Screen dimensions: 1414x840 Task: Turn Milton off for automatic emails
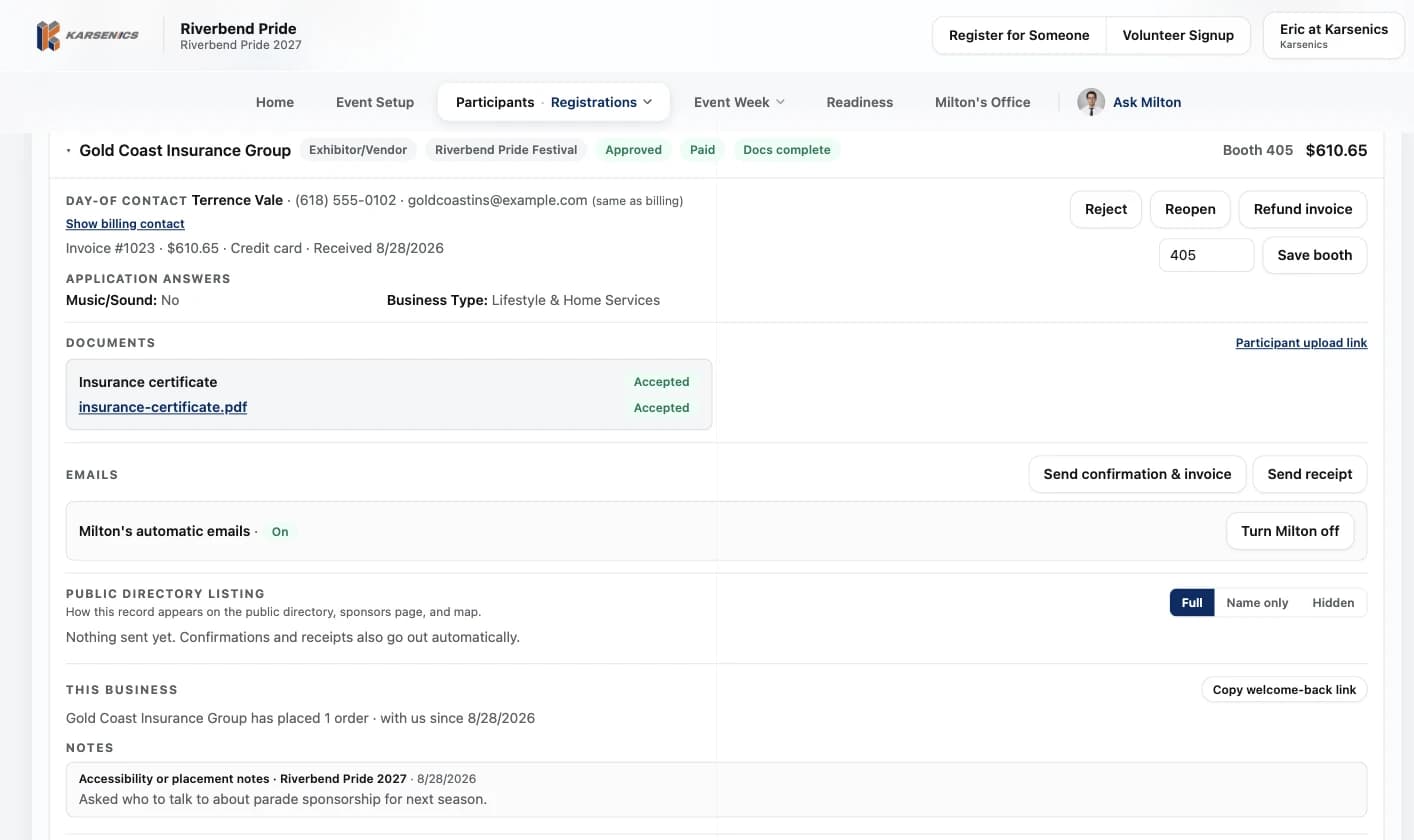(x=1290, y=531)
